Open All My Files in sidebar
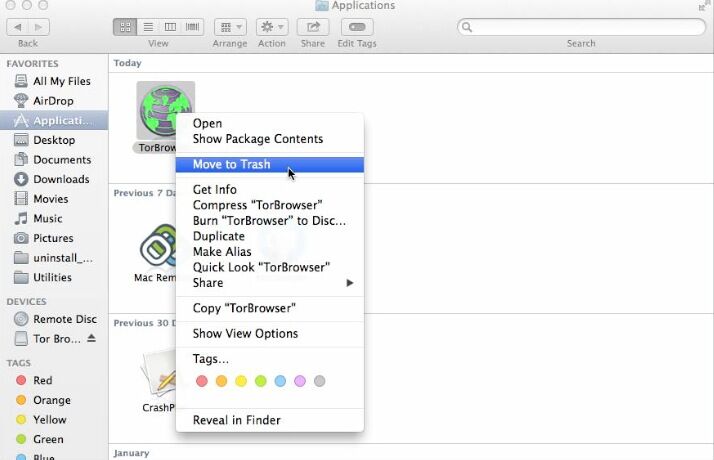714x460 pixels. [54, 81]
